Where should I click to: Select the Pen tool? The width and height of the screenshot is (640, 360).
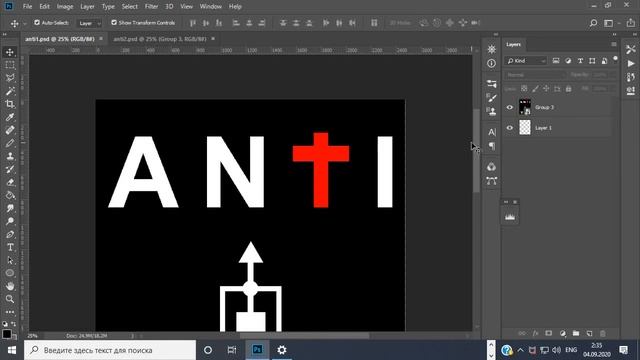click(x=10, y=235)
